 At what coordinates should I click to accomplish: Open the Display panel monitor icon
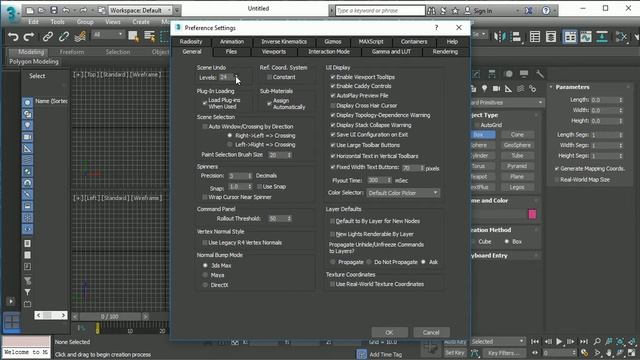tap(524, 74)
